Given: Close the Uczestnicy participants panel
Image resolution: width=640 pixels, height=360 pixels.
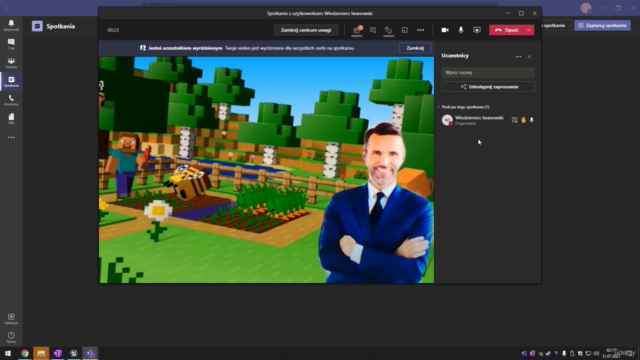Looking at the screenshot, I should pos(529,56).
